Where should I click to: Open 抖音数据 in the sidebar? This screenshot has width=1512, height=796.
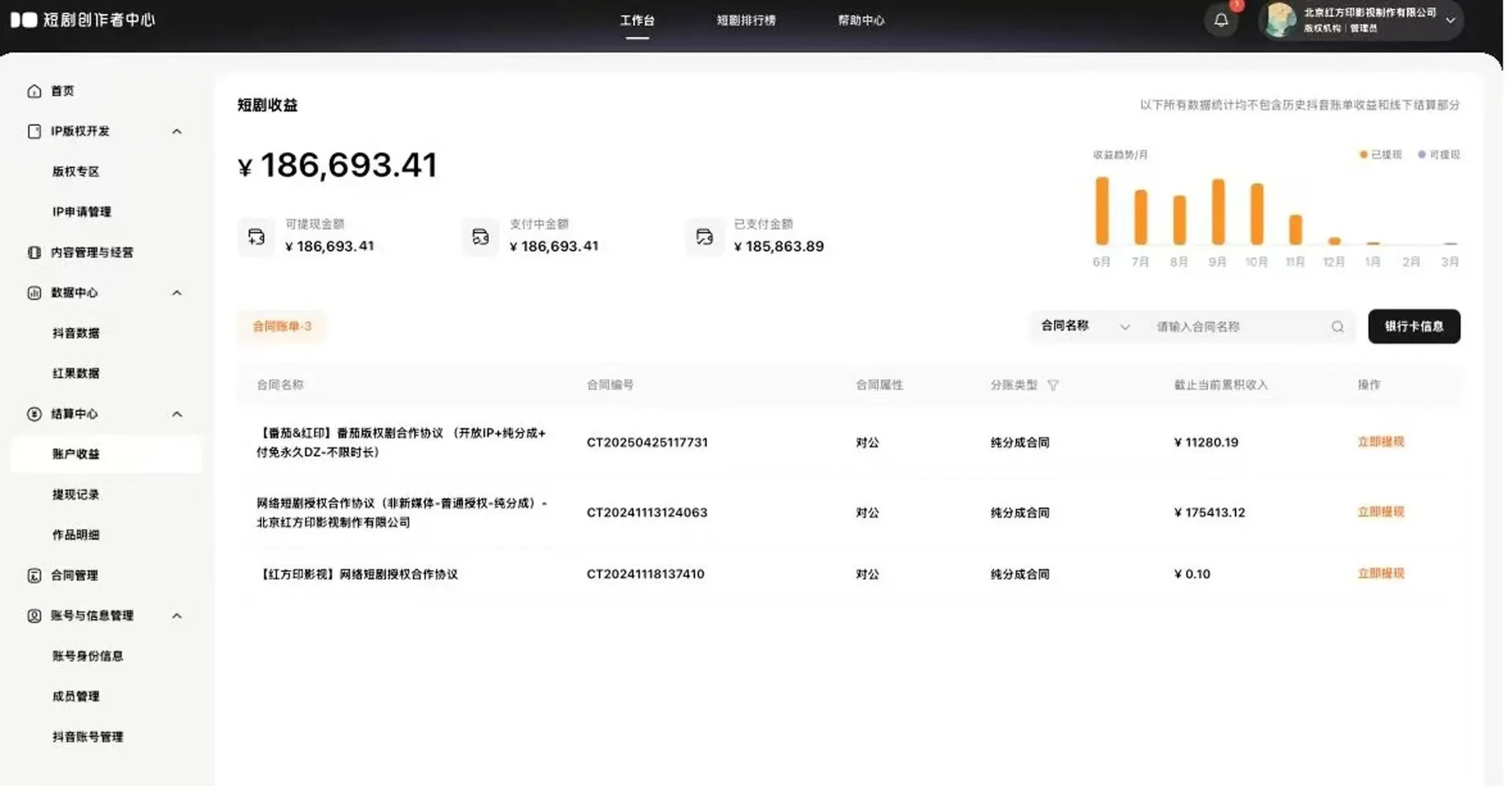click(76, 333)
